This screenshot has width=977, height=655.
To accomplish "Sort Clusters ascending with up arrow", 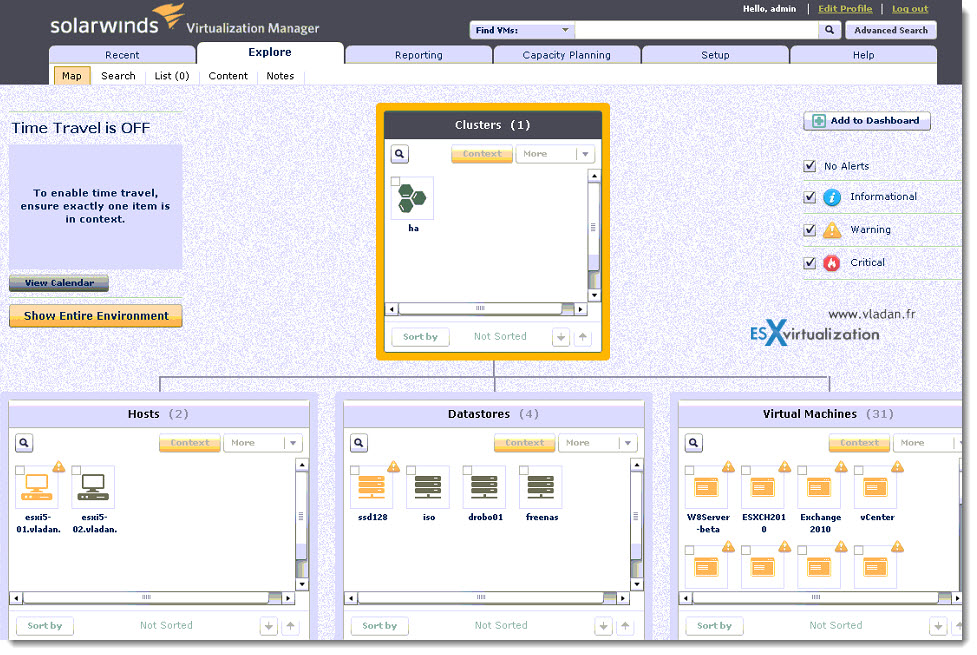I will (x=583, y=337).
